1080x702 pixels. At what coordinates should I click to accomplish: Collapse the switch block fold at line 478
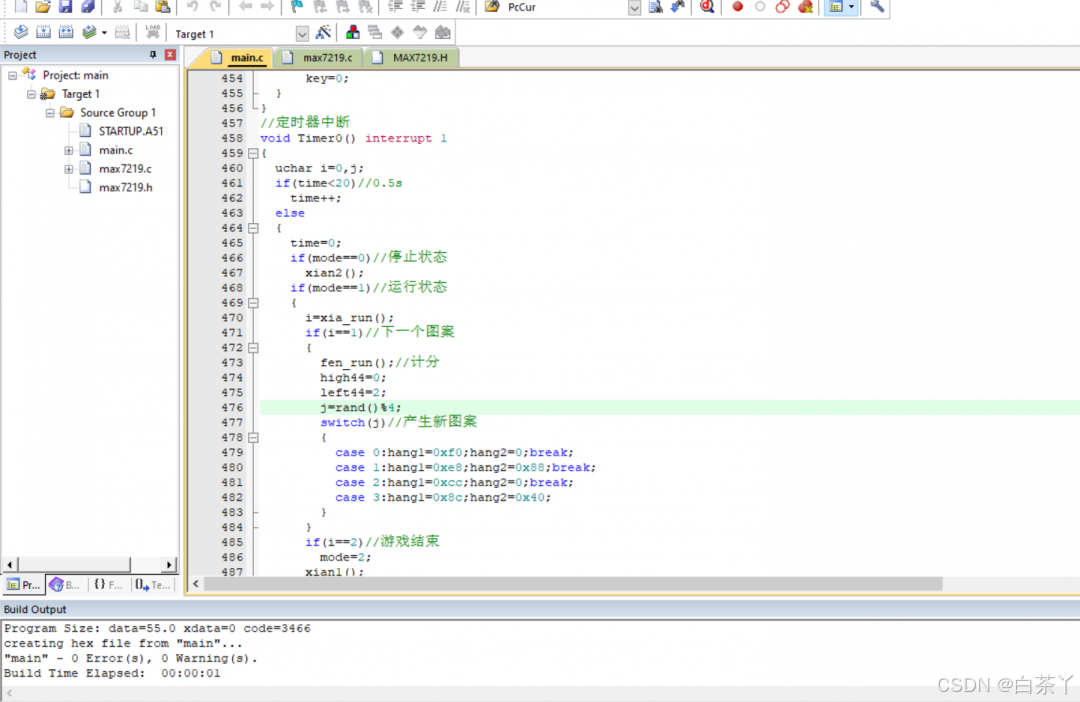[x=252, y=438]
